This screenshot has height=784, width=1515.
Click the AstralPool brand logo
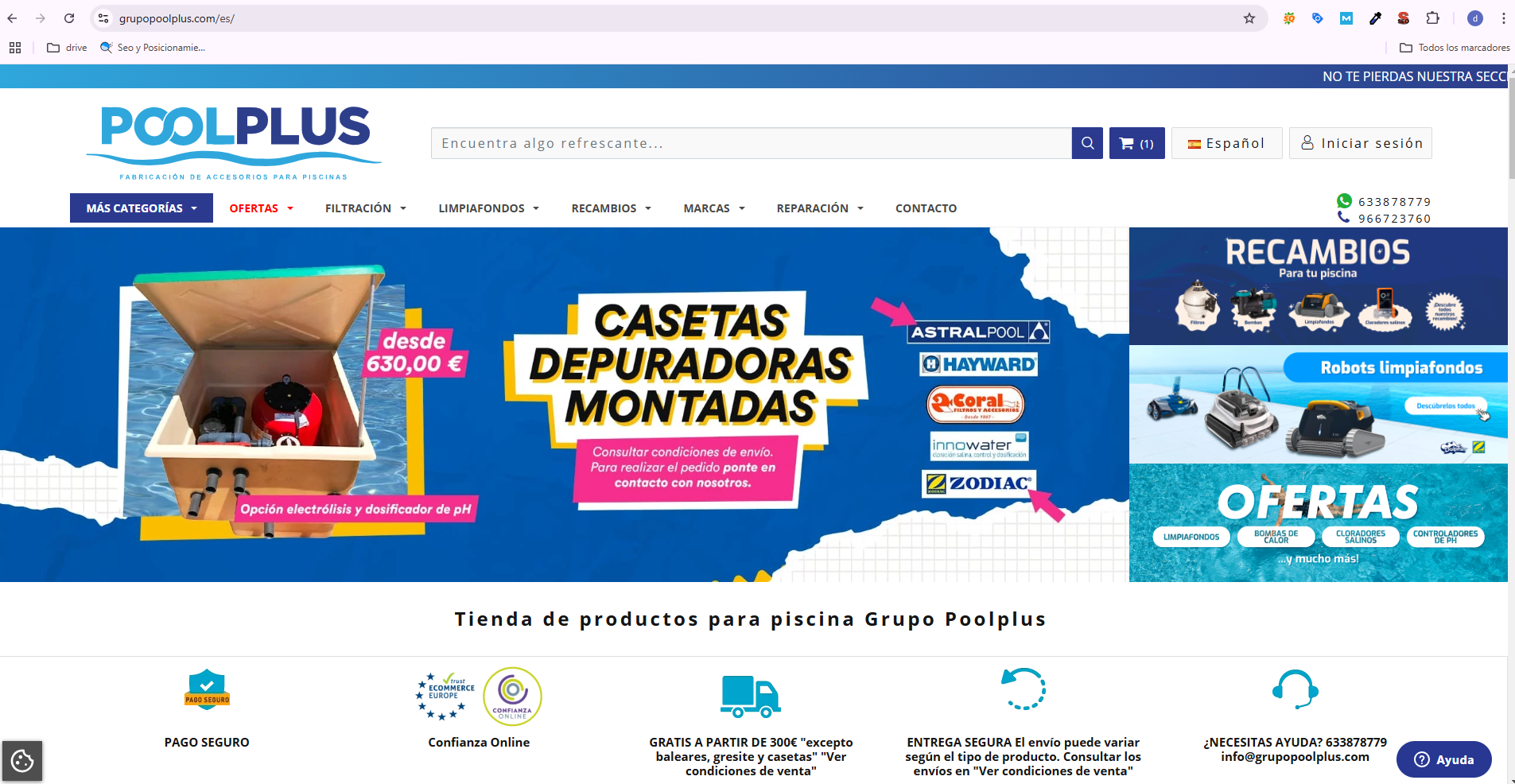(x=979, y=332)
